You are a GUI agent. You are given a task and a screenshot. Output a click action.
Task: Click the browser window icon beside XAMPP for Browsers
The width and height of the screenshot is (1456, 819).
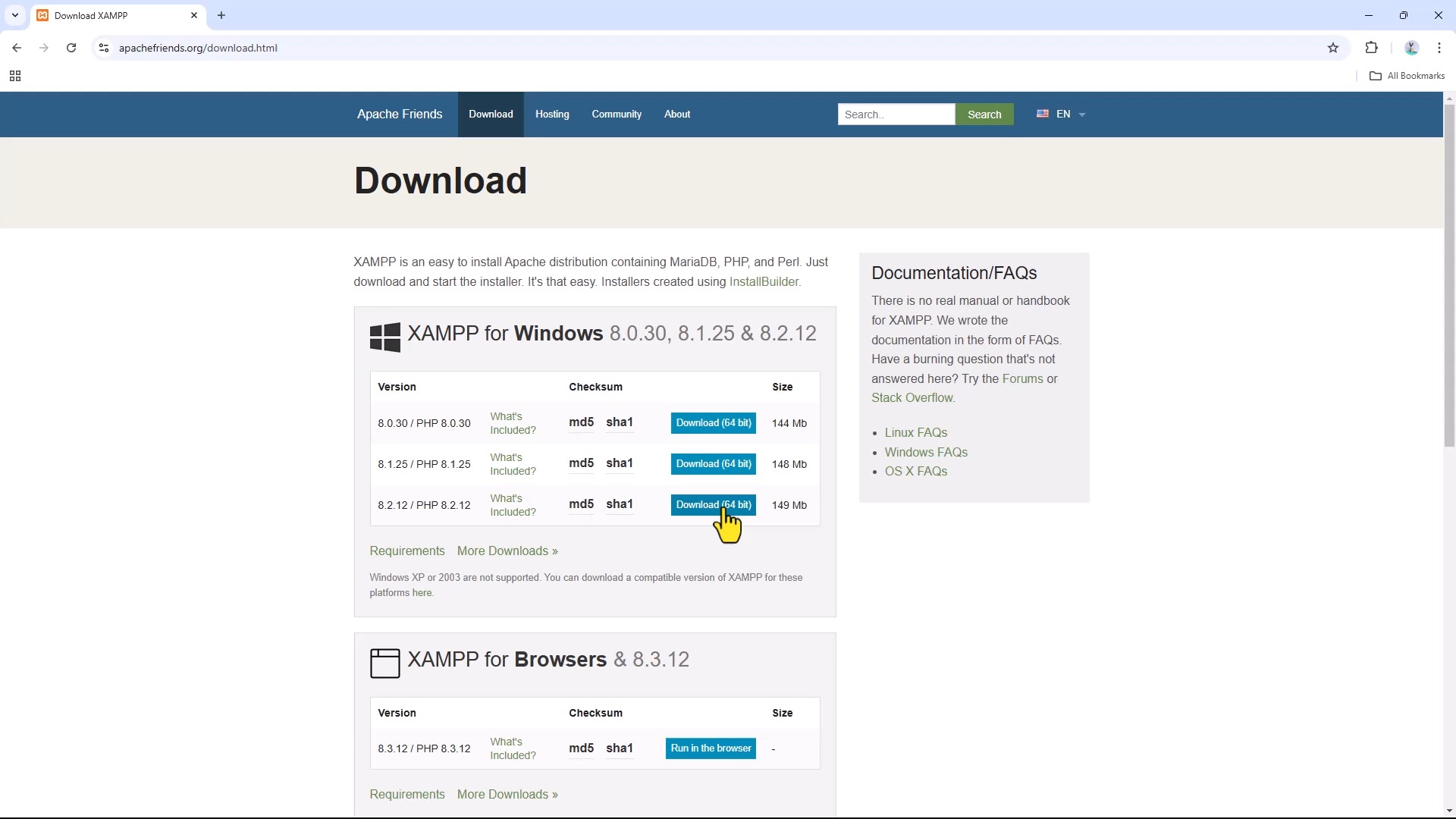click(x=384, y=664)
